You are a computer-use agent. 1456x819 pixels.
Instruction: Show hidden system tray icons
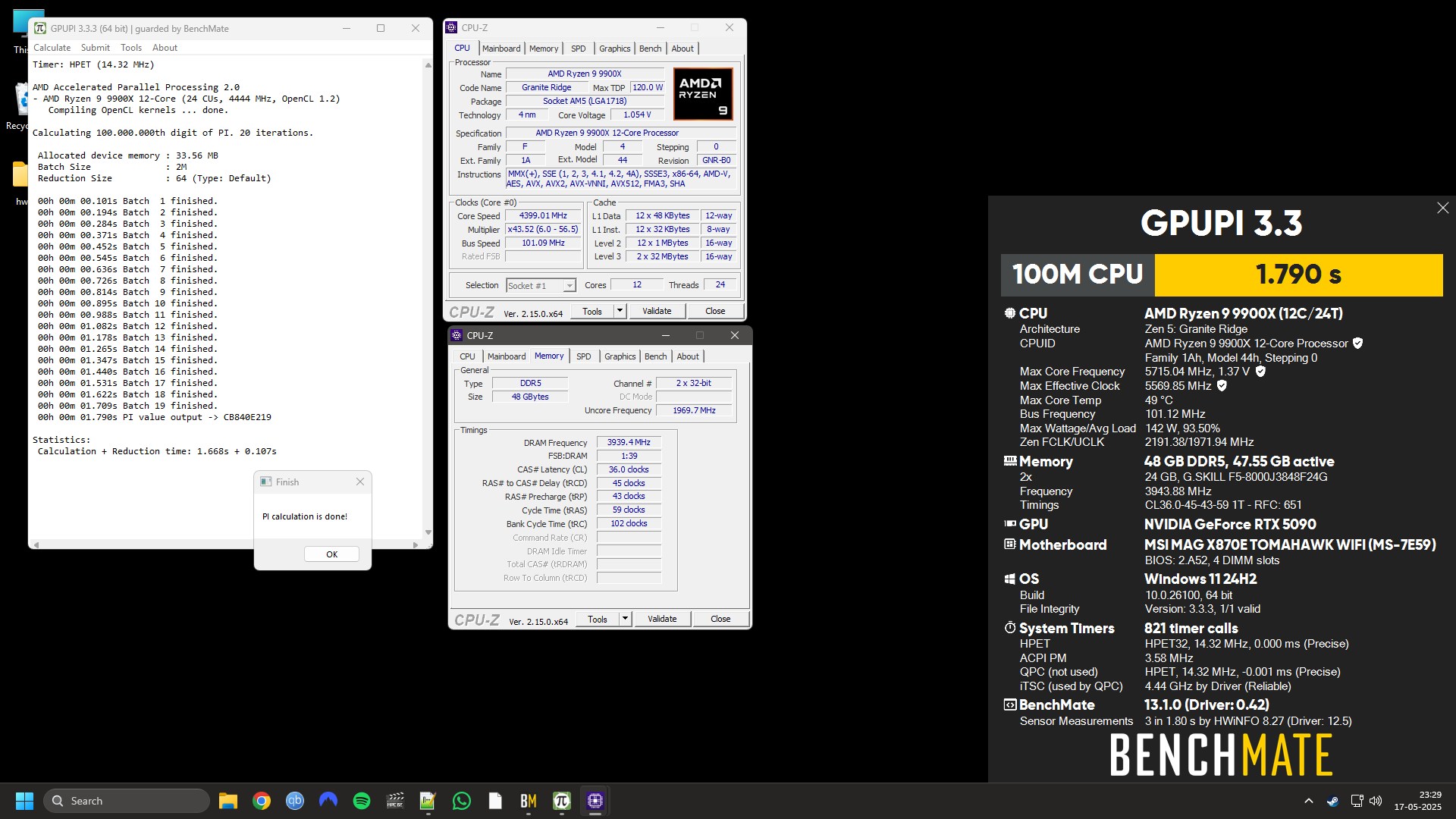click(x=1309, y=801)
